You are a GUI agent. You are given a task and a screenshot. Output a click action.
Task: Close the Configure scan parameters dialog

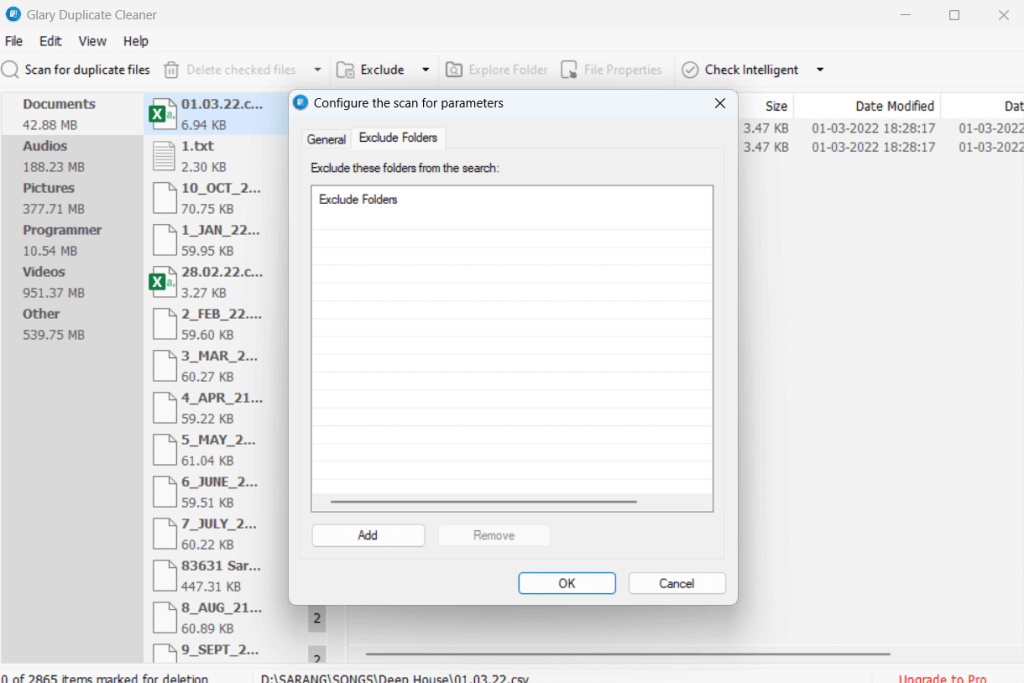[x=720, y=103]
